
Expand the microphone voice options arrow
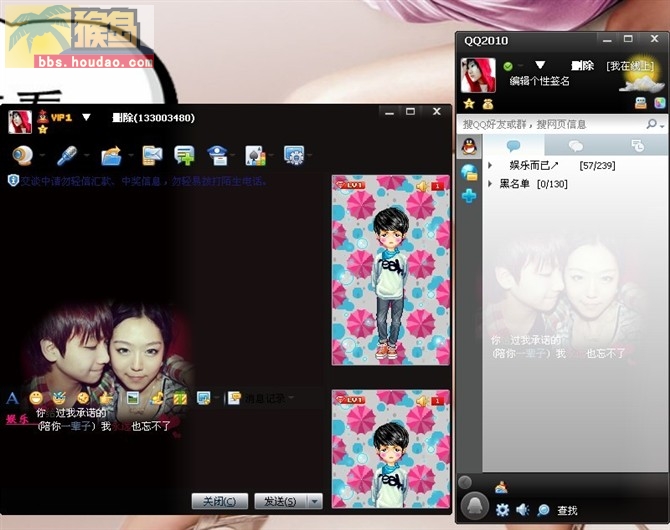coord(87,155)
